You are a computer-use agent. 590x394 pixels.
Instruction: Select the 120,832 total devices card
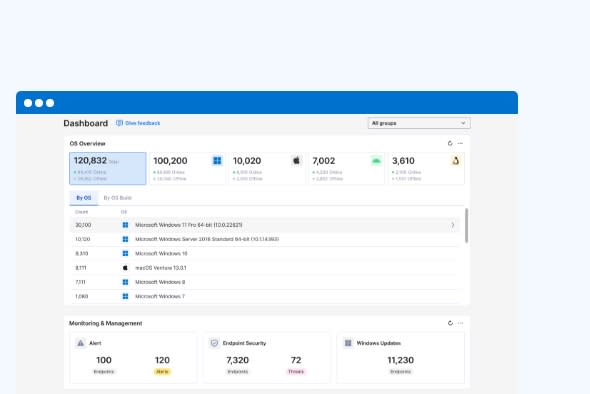pos(108,169)
